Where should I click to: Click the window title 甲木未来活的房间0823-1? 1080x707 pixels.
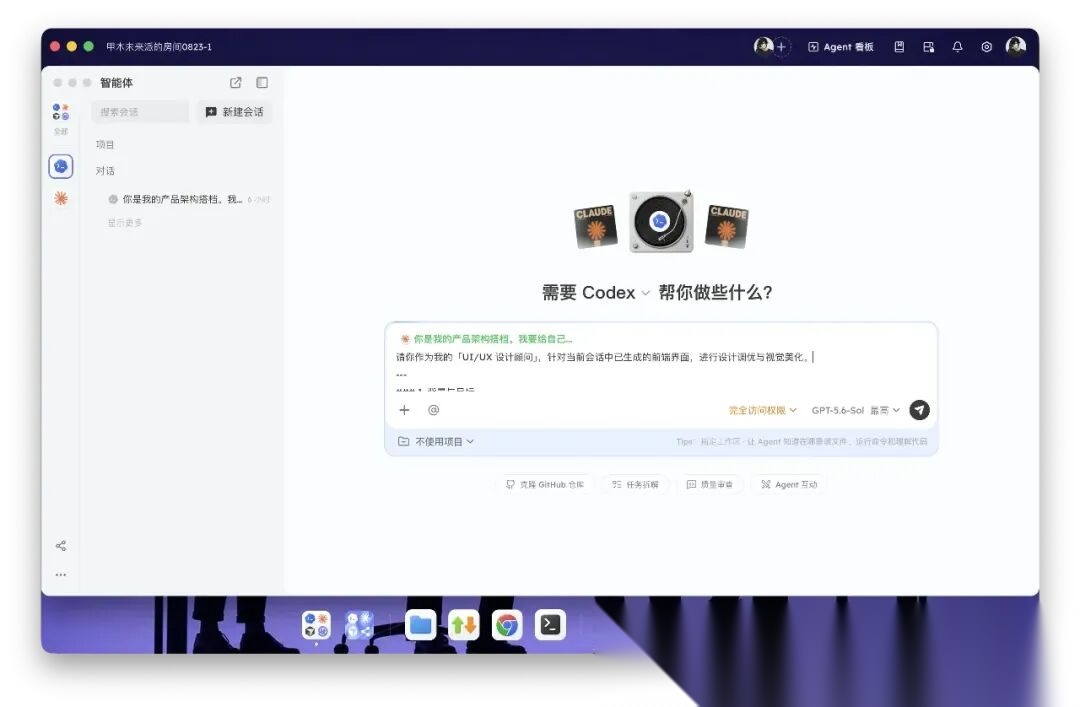pos(159,47)
